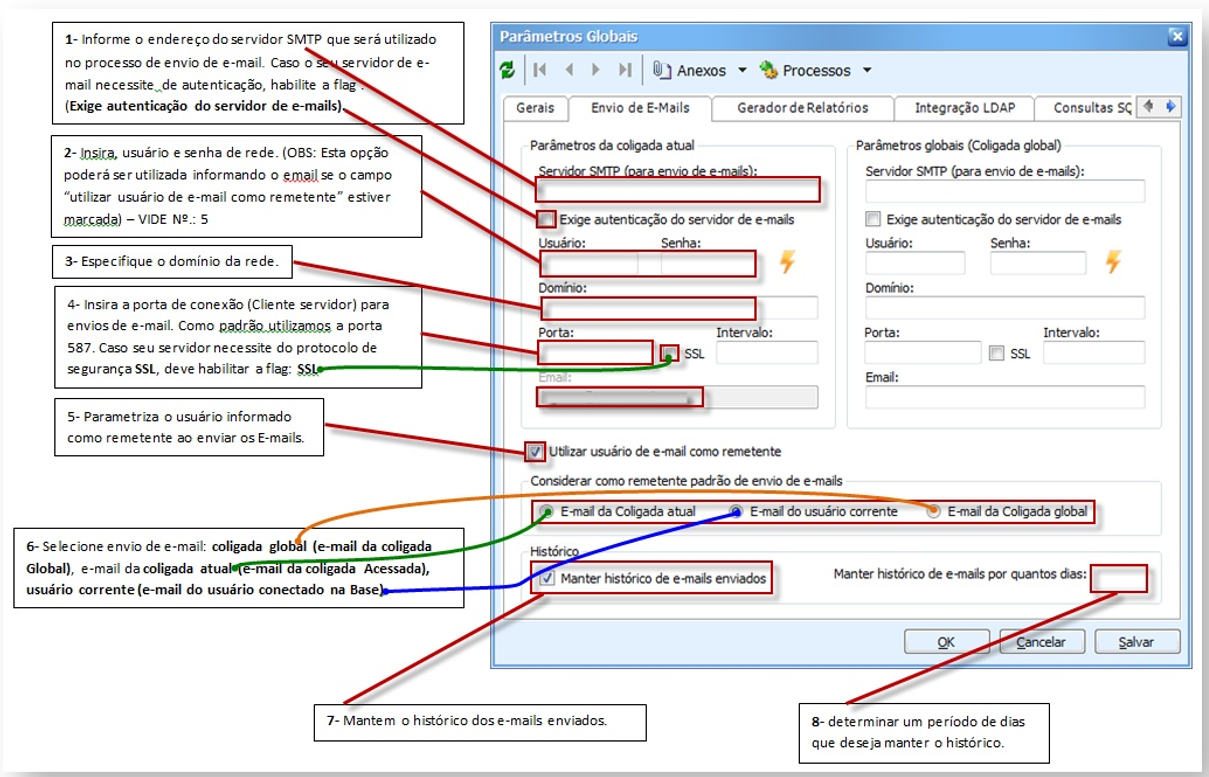Click Servidor SMTP field for Coligada global
Screen dimensions: 1209x777
click(1005, 191)
